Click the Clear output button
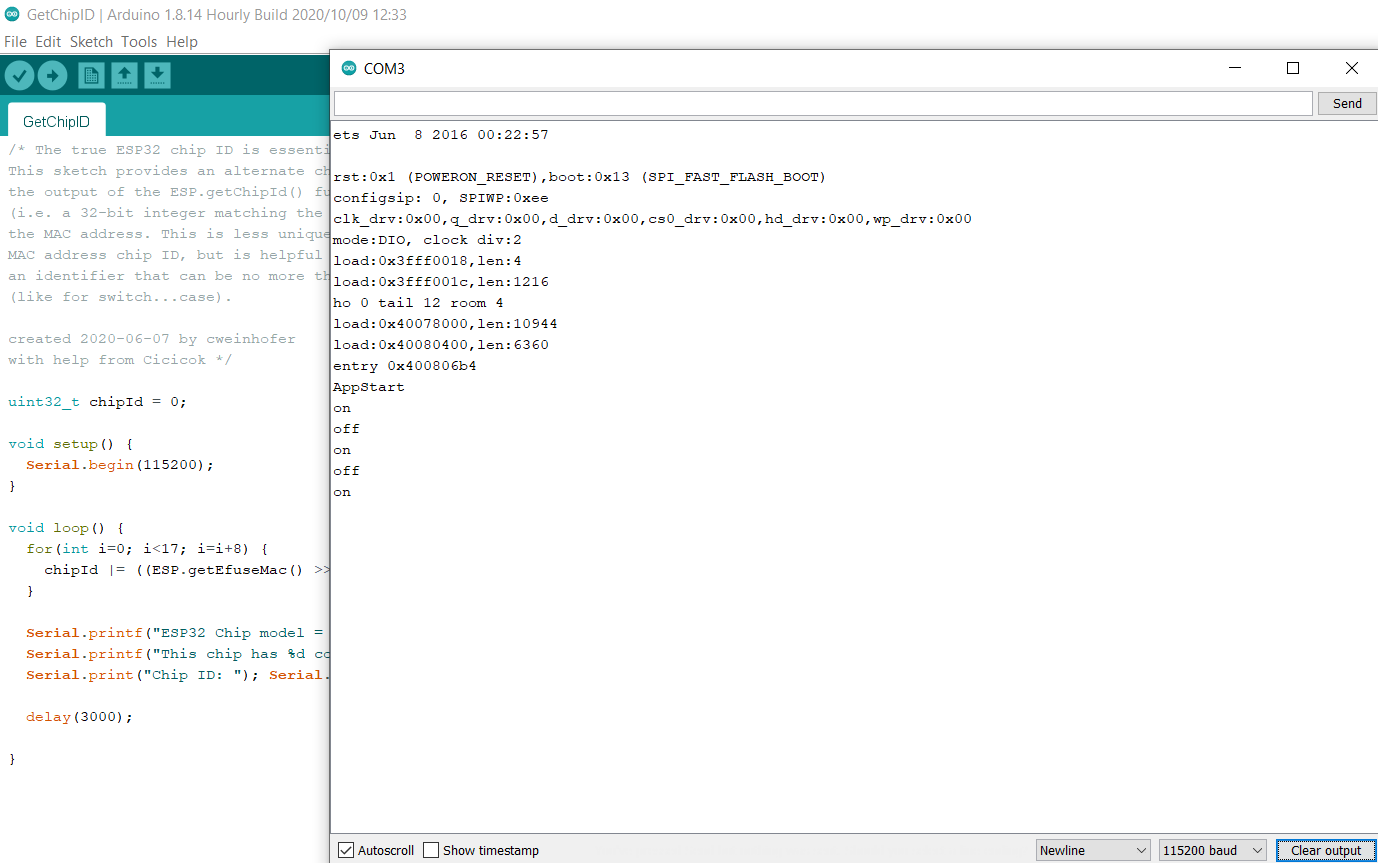 click(x=1326, y=850)
